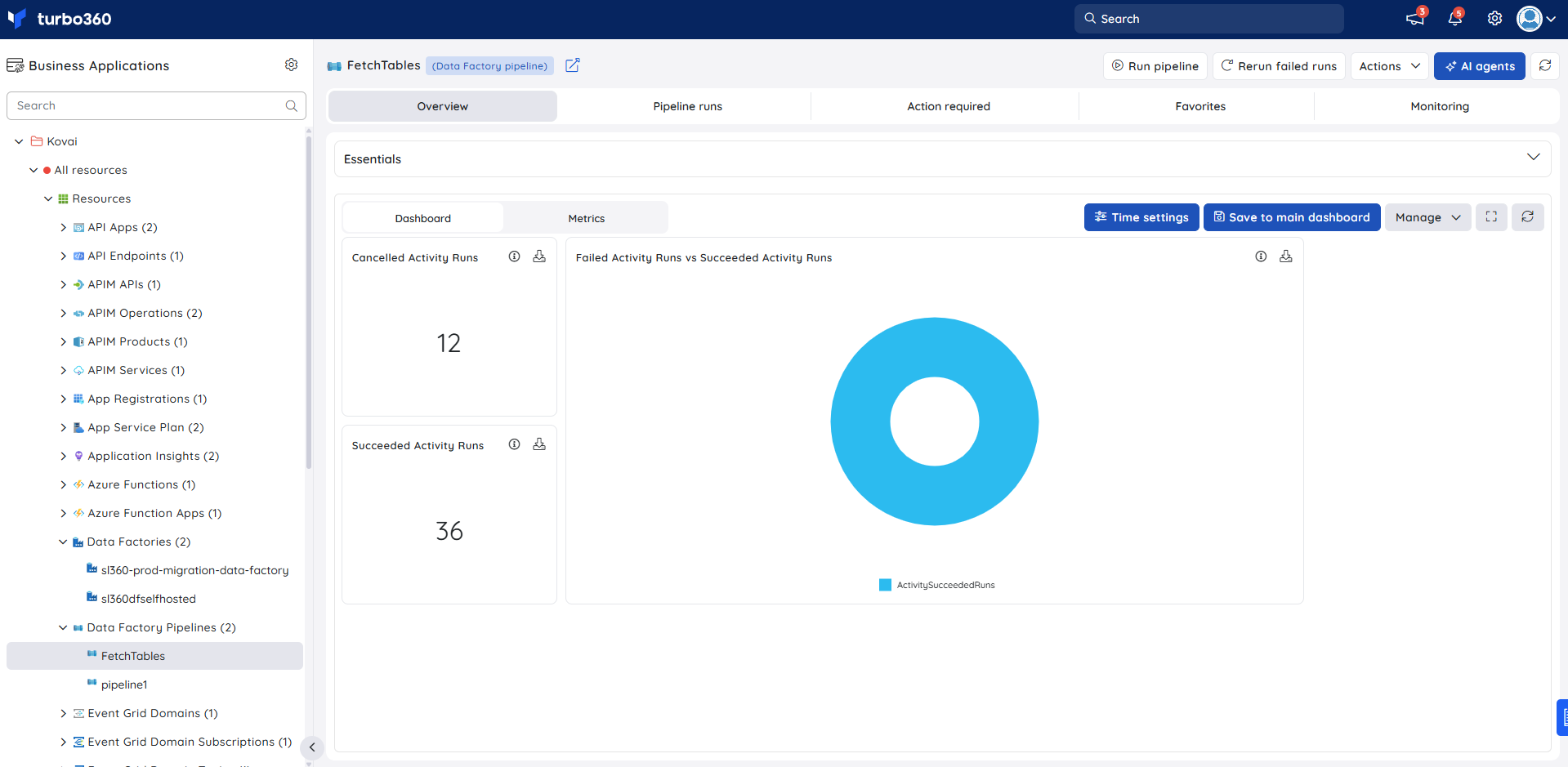Open Business Applications settings gear

[291, 65]
